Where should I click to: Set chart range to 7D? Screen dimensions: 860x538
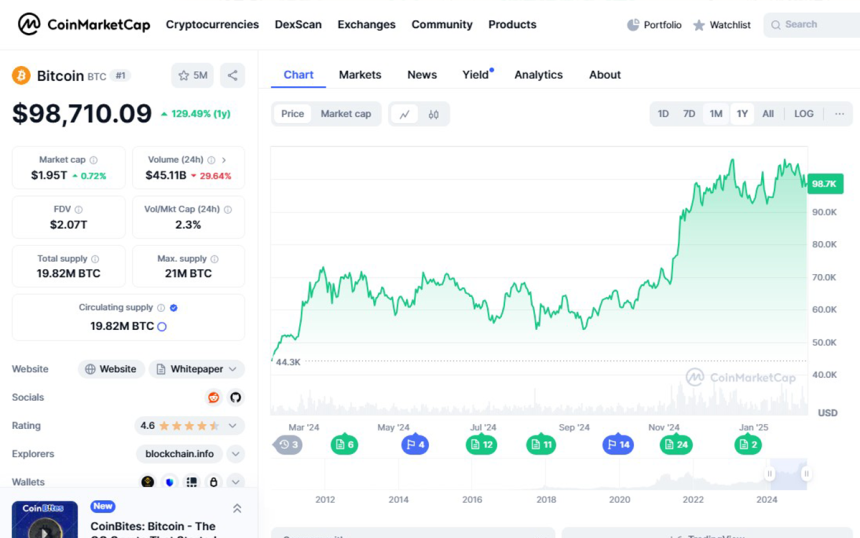689,114
